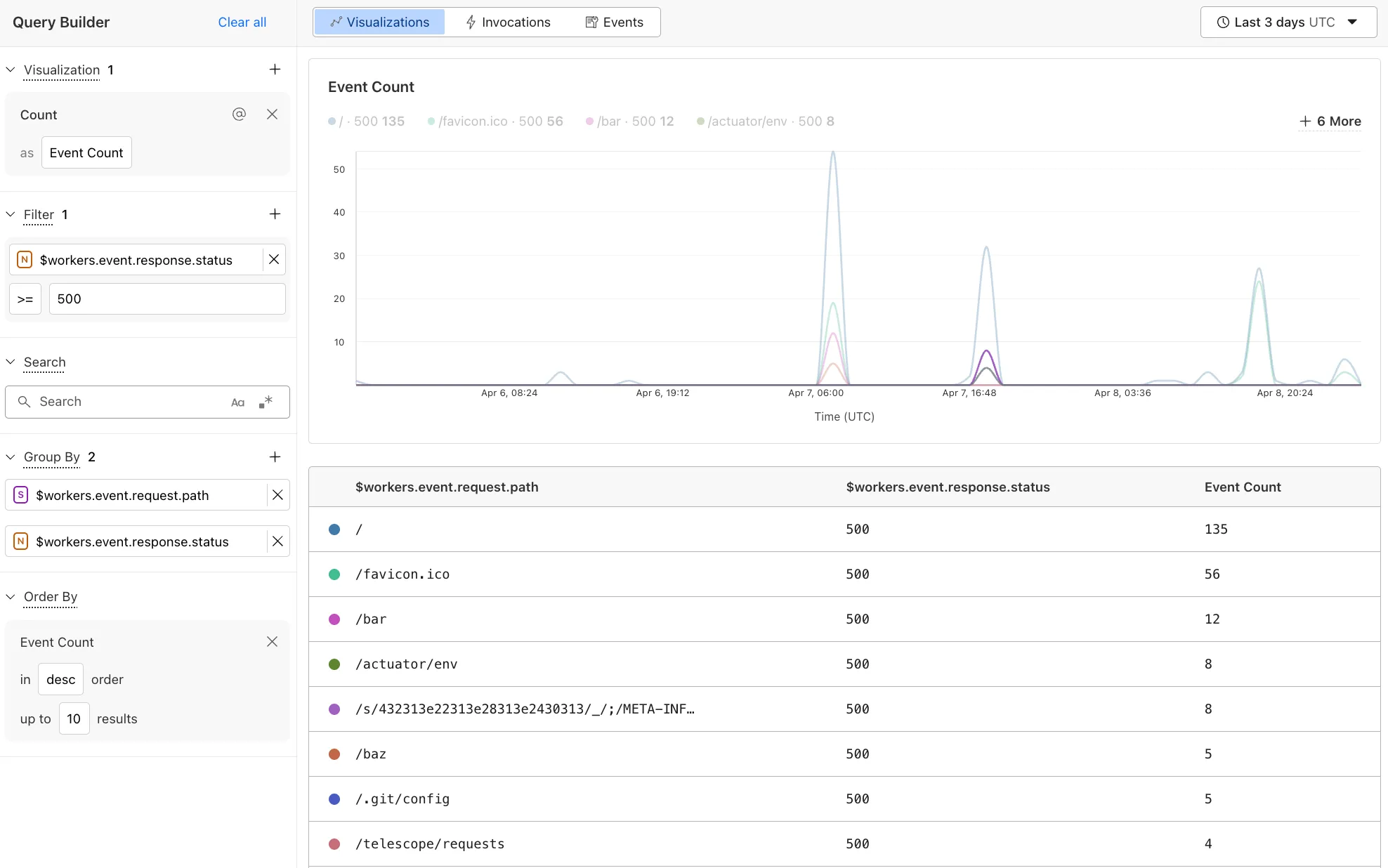The height and width of the screenshot is (868, 1388).
Task: Click the @ attribute icon on the Count measure
Action: 240,114
